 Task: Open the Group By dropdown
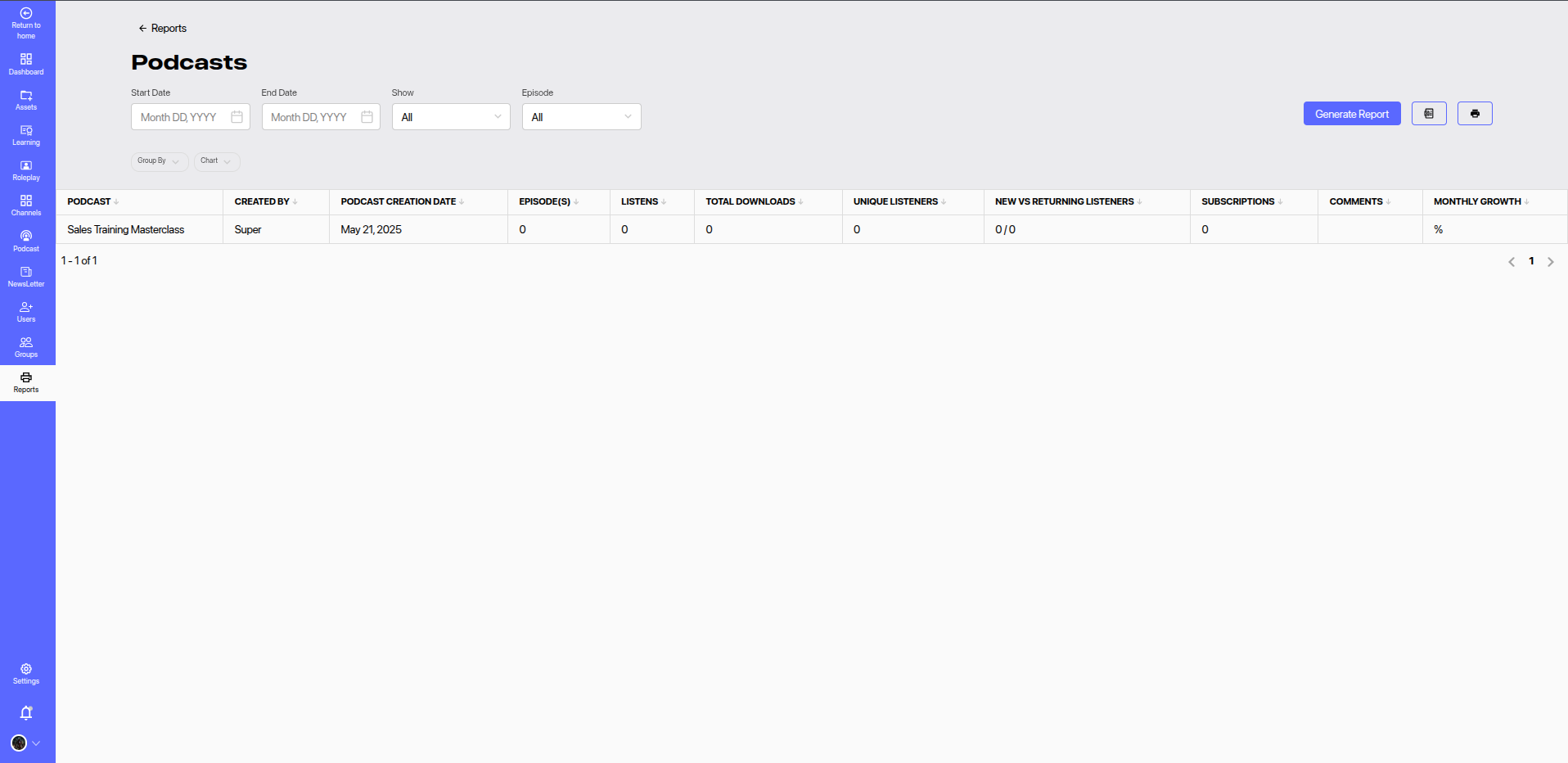point(160,161)
